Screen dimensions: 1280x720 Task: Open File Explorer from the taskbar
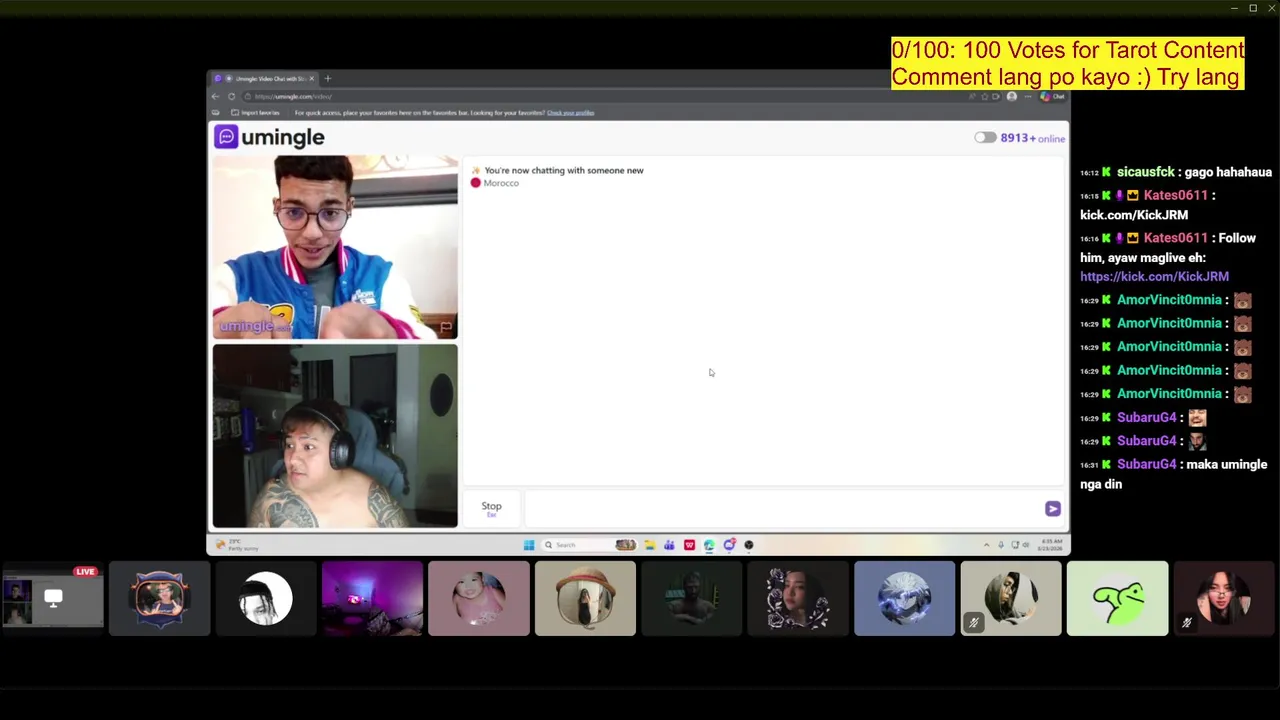coord(649,545)
